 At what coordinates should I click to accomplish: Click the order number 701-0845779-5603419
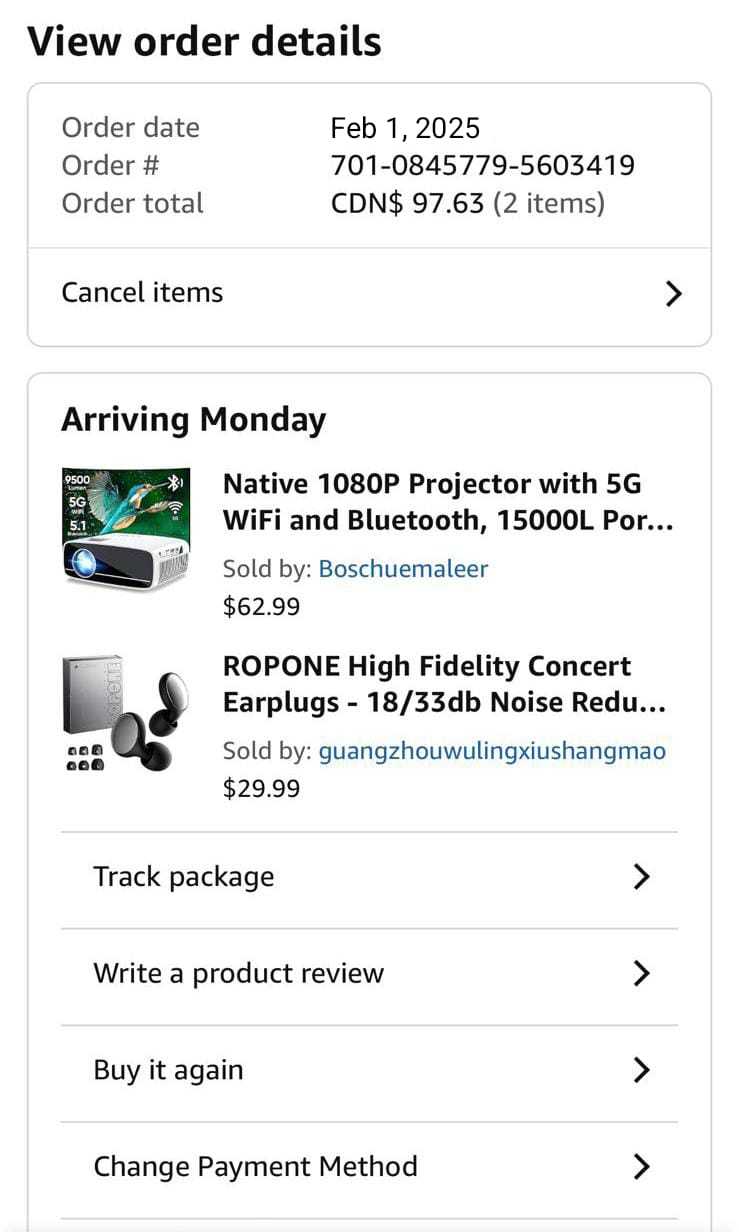482,165
